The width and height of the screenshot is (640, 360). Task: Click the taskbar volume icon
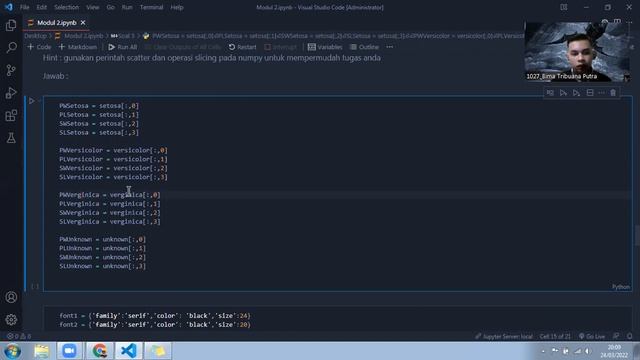coord(587,351)
